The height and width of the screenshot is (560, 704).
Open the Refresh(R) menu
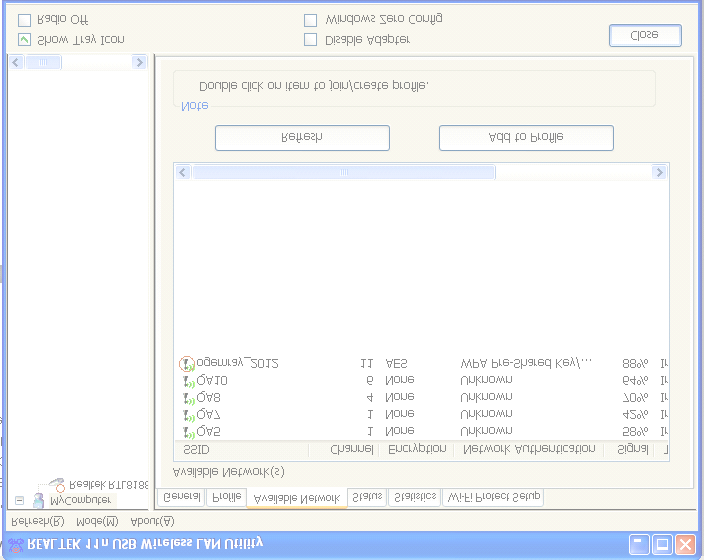[38, 521]
